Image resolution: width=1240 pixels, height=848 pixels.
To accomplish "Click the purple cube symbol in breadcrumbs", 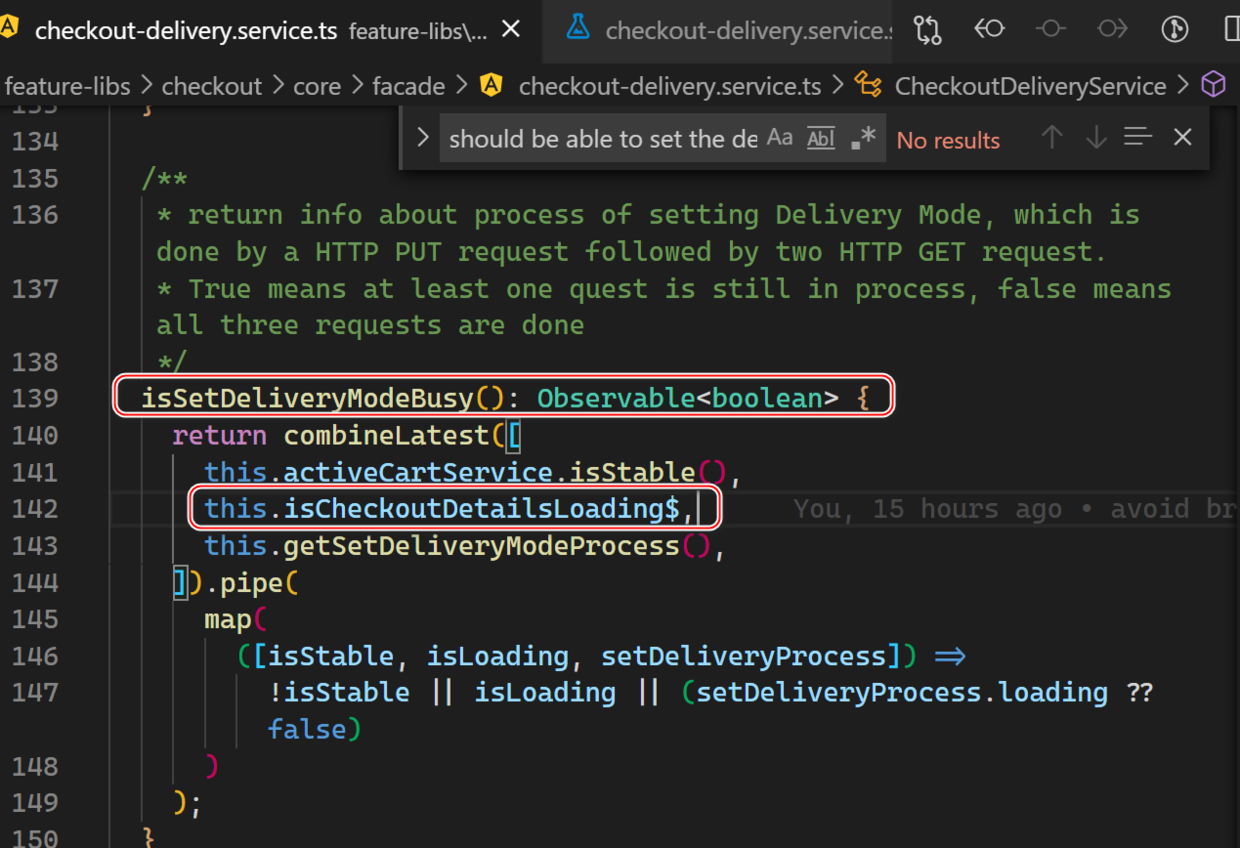I will tap(1213, 86).
